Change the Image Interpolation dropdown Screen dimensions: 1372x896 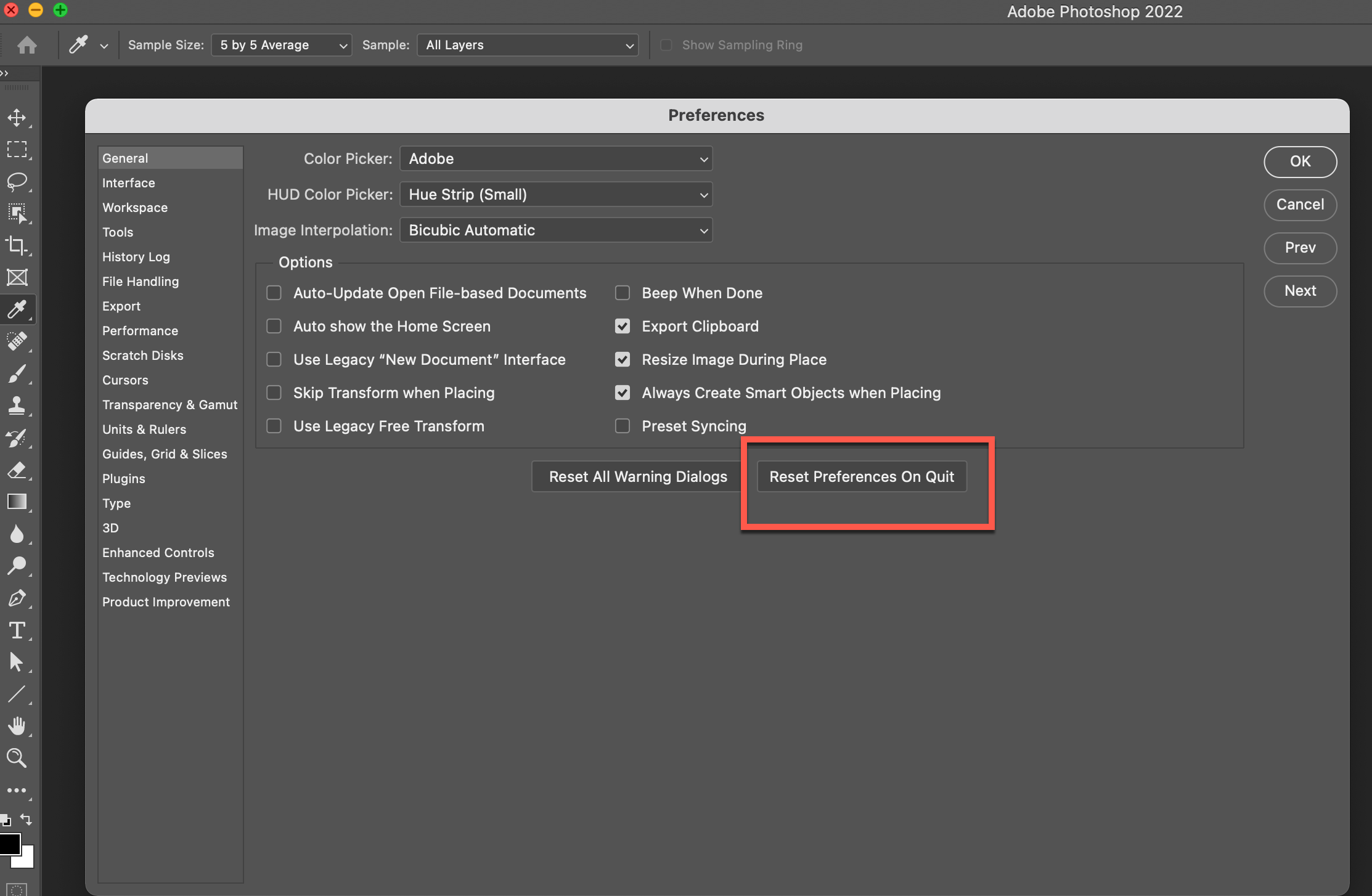pyautogui.click(x=555, y=230)
